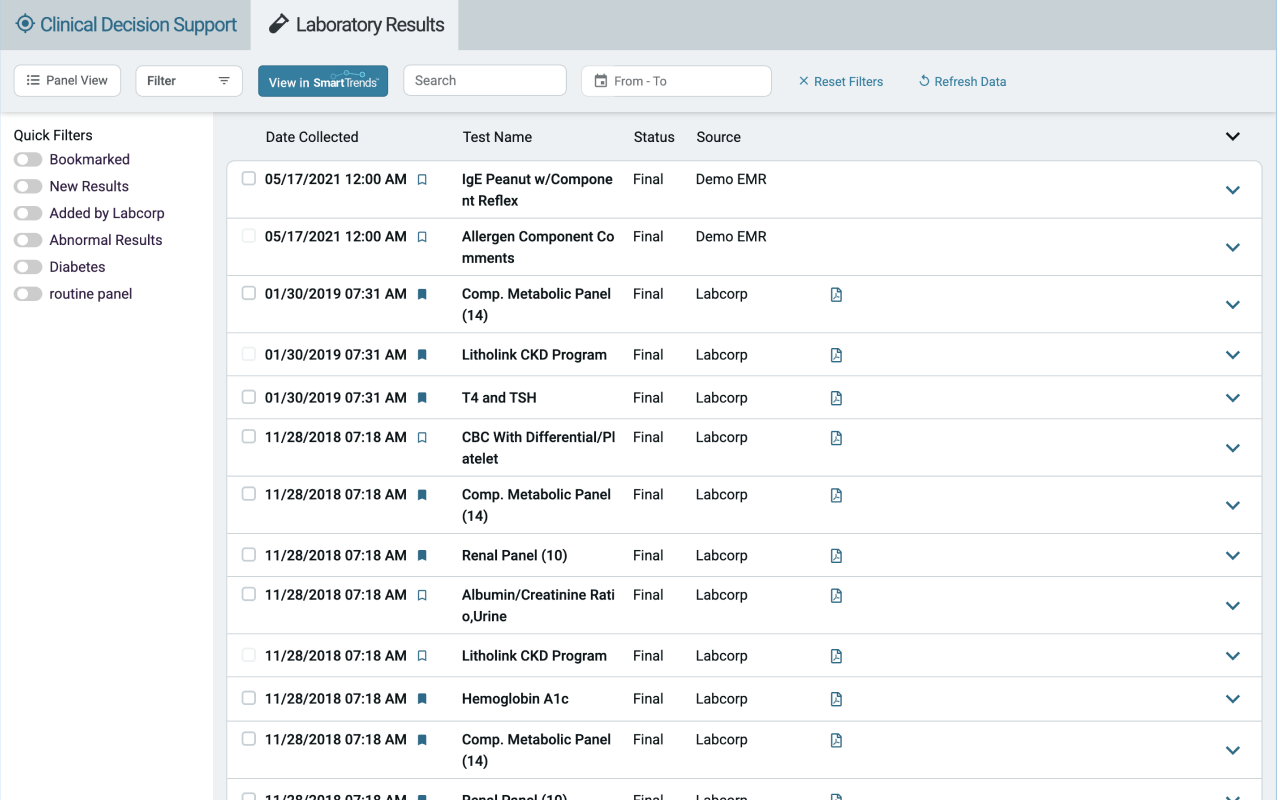Screen dimensions: 1280x800
Task: Click bookmark icon on Allergen Component Comments
Action: 422,237
